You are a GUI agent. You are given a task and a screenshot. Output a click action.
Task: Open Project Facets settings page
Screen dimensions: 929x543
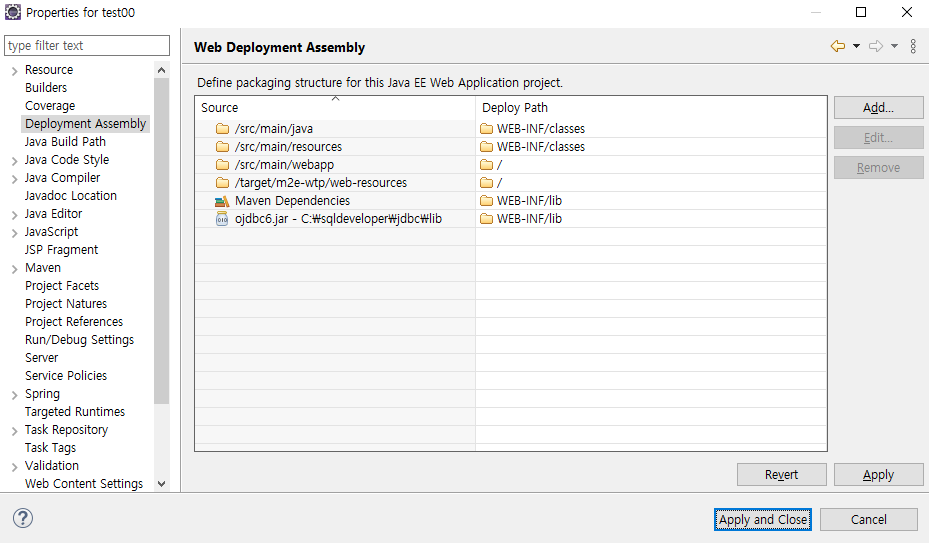click(x=62, y=286)
